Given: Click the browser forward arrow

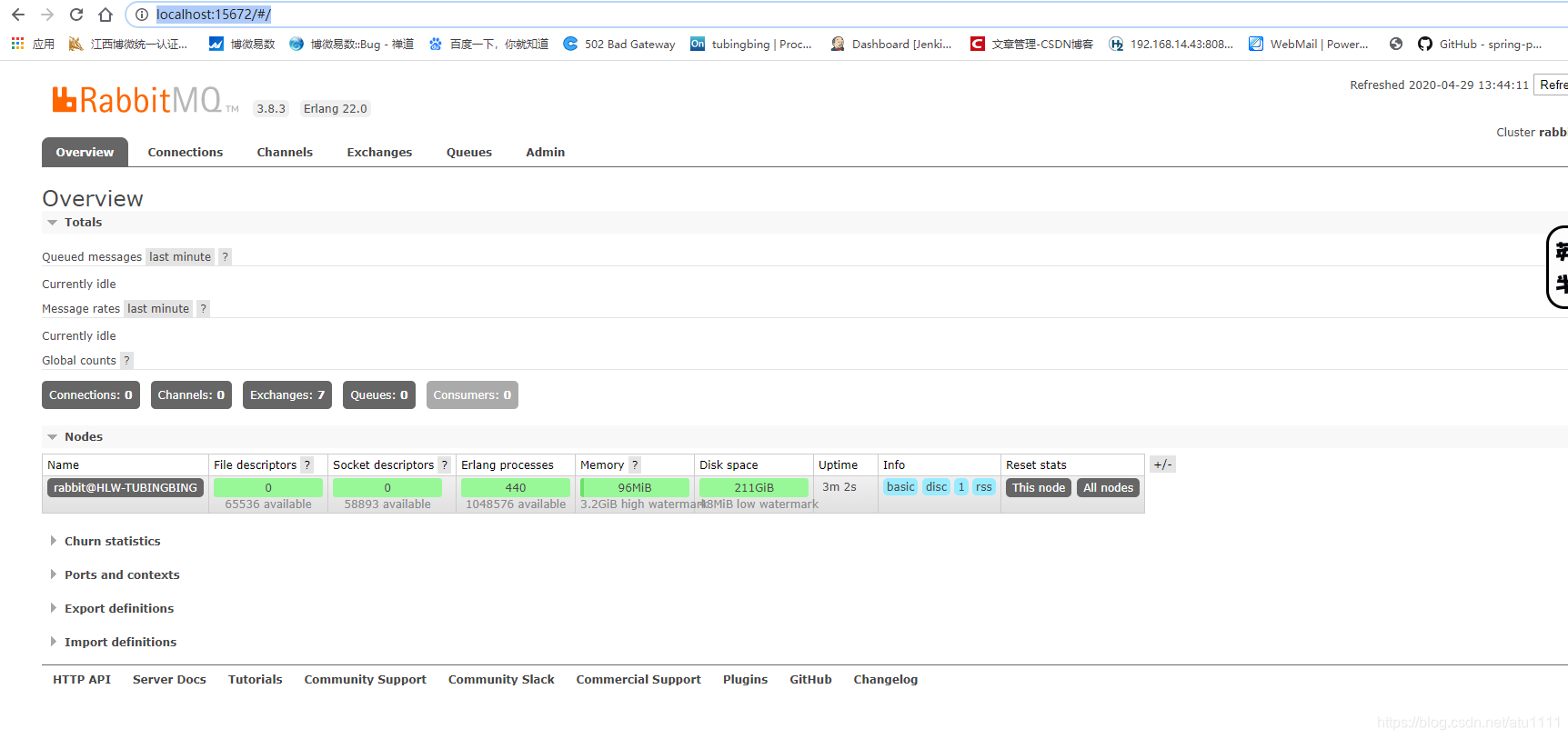Looking at the screenshot, I should click(47, 15).
